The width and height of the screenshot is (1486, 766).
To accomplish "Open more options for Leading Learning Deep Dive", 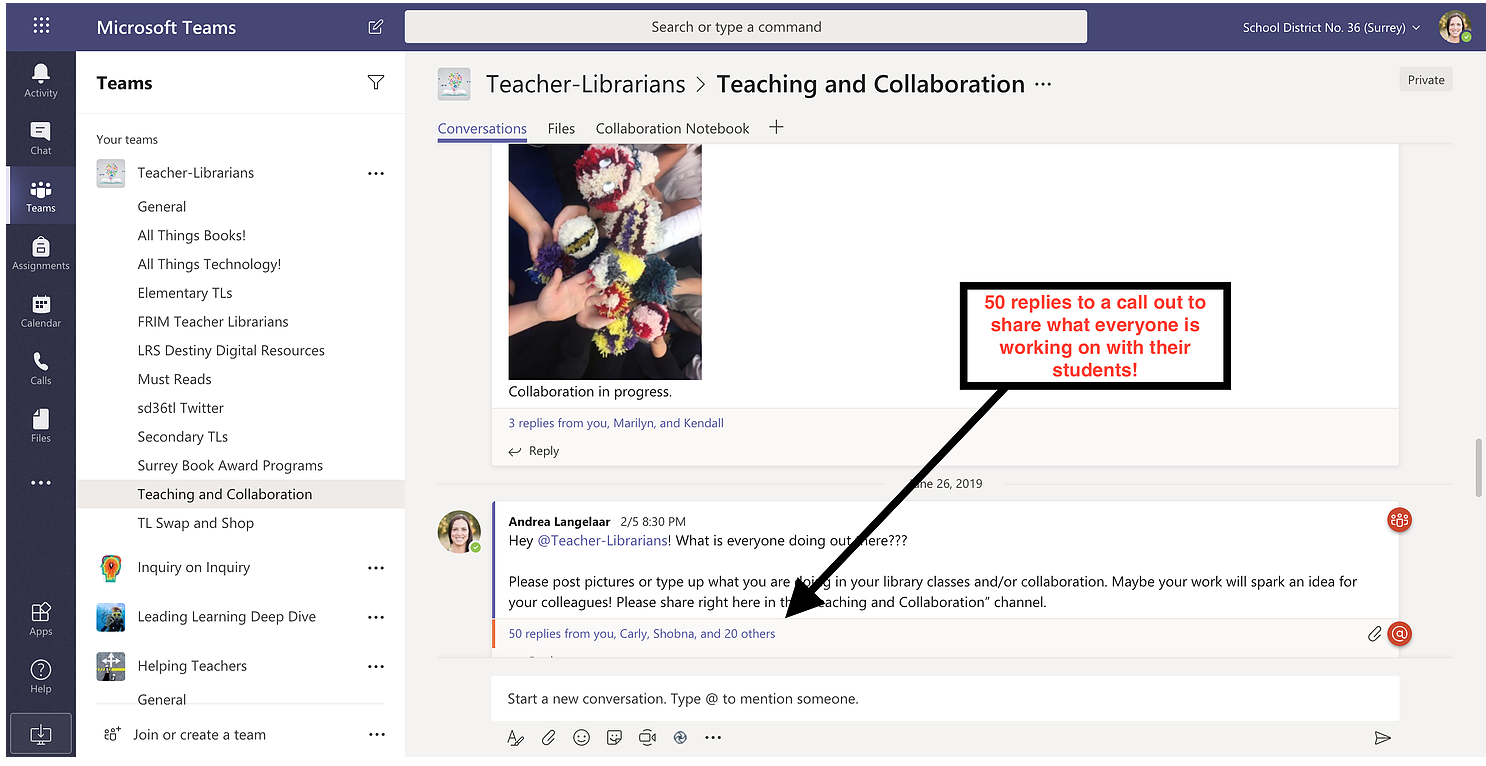I will pyautogui.click(x=376, y=617).
